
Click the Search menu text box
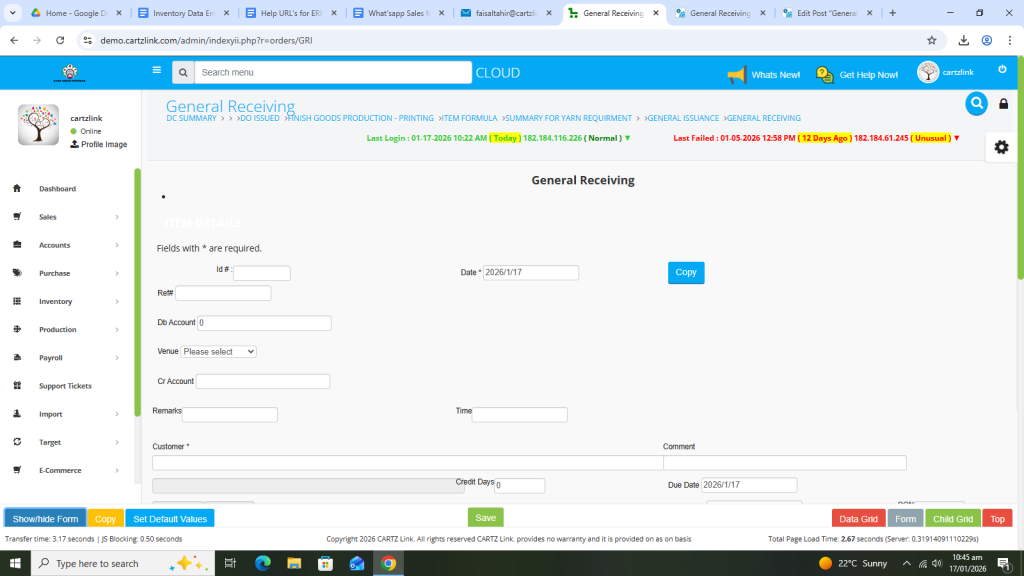332,72
